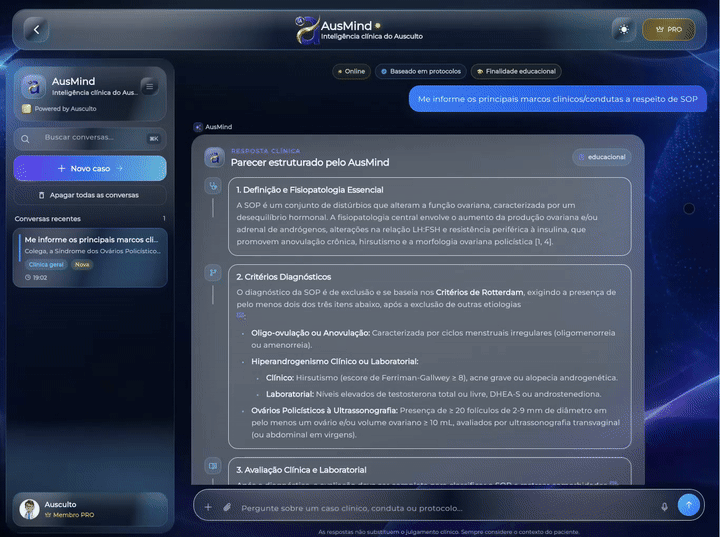Image resolution: width=720 pixels, height=537 pixels.
Task: Click Parecer estruturado pelo AusMind title
Action: click(310, 163)
